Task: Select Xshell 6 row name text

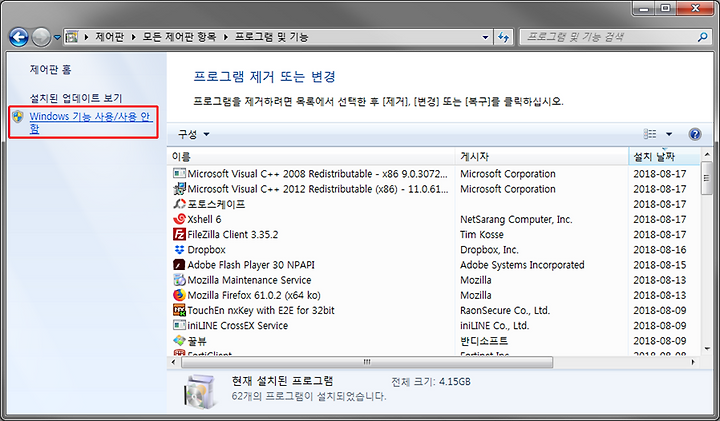Action: [x=204, y=219]
